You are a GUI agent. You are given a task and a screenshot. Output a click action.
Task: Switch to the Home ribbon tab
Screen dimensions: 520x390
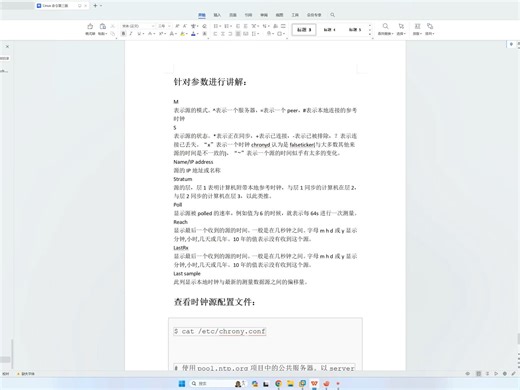click(x=202, y=15)
